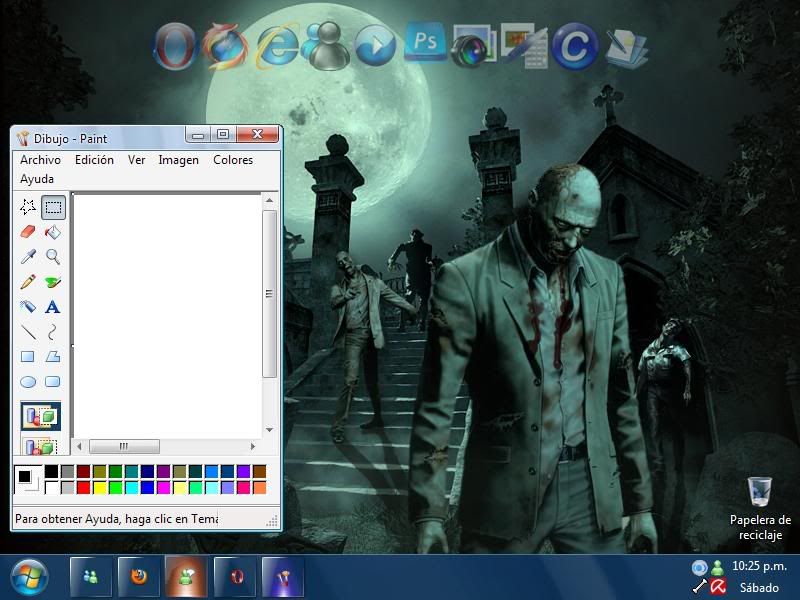Click the red Avira tray icon
The image size is (800, 600).
[718, 587]
